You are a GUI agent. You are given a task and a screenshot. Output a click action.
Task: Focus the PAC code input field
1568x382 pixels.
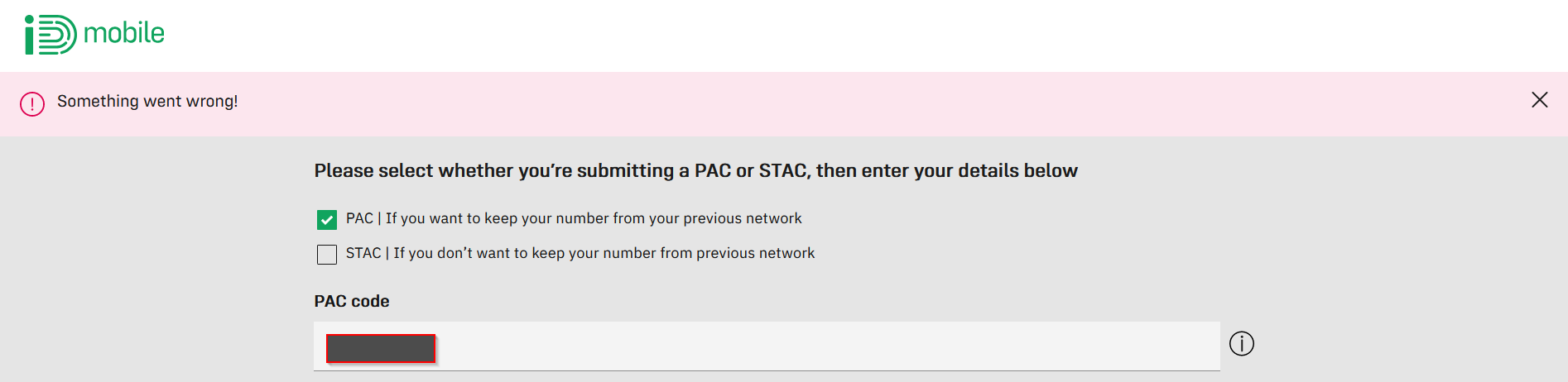pyautogui.click(x=767, y=346)
